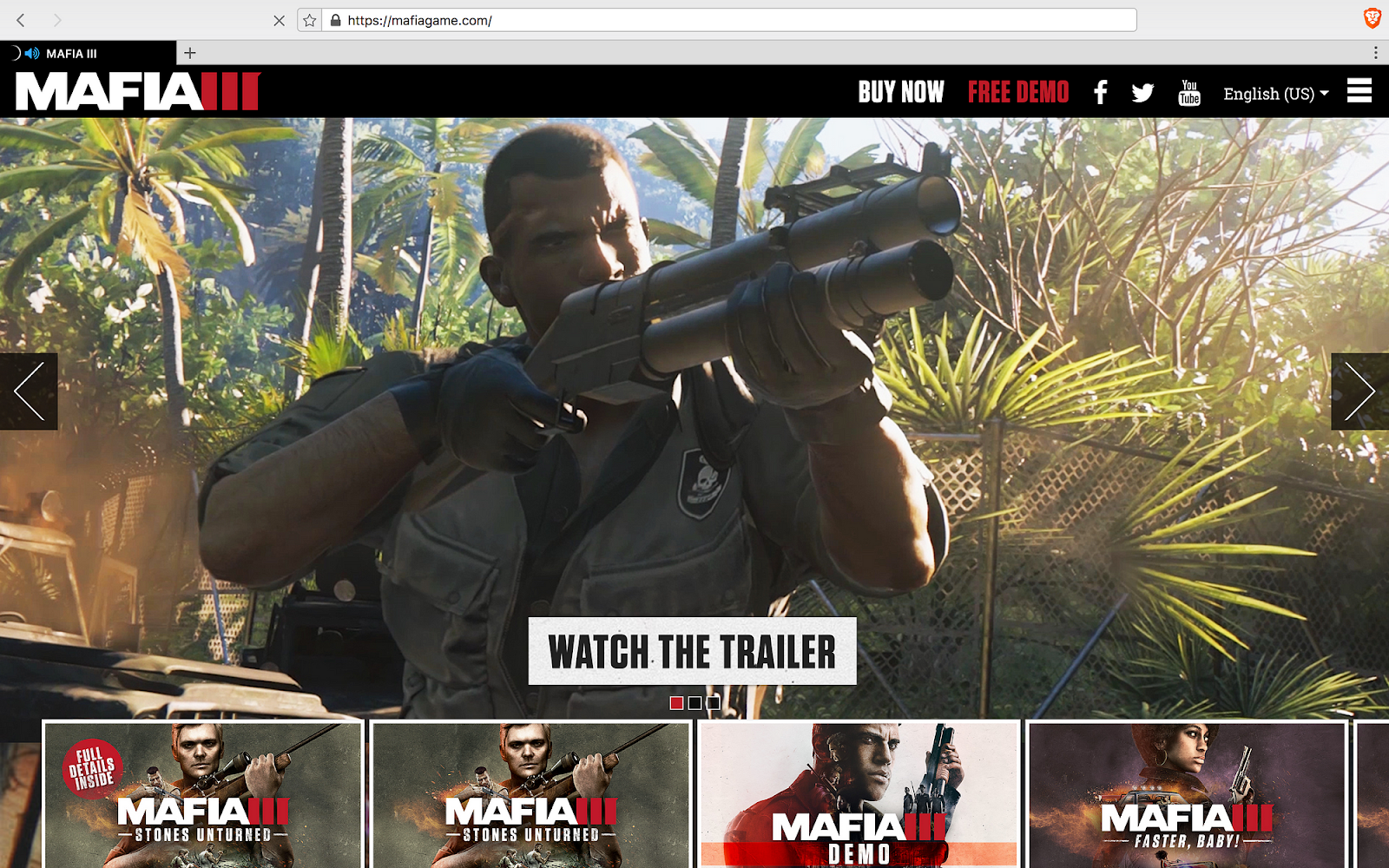
Task: View site security via the padlock icon
Action: point(335,20)
